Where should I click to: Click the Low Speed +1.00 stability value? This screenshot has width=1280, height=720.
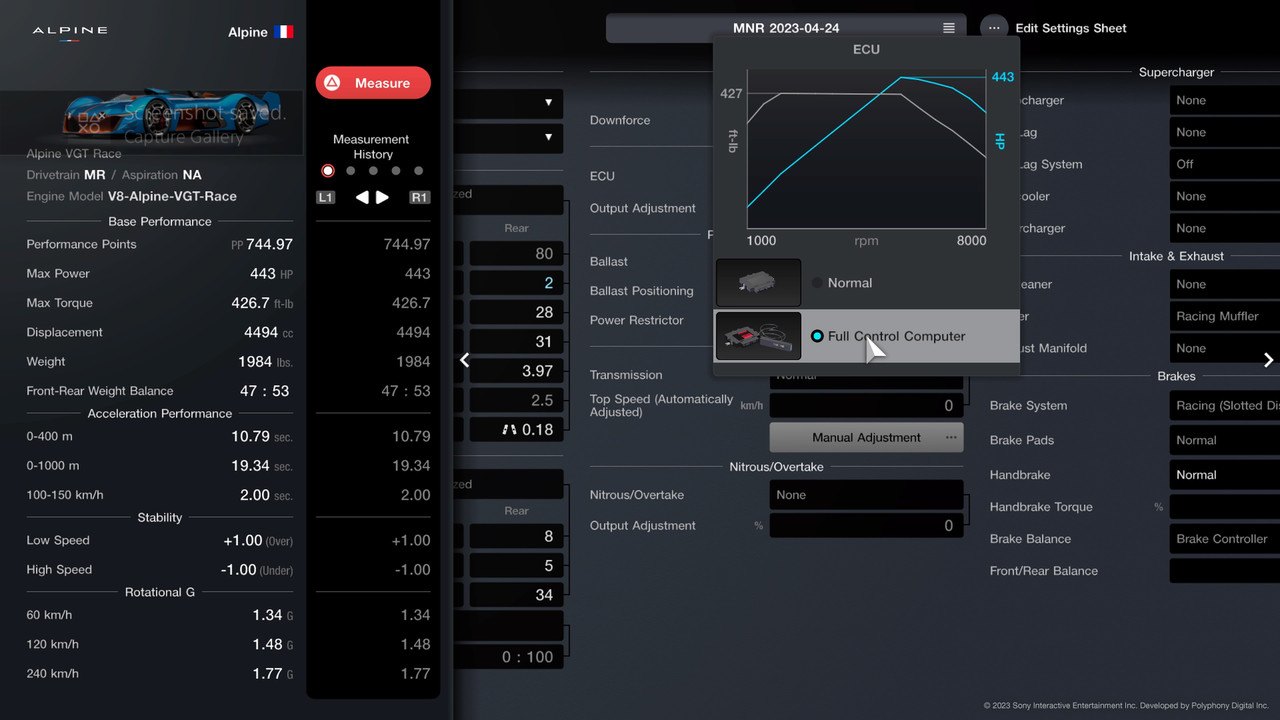tap(258, 540)
